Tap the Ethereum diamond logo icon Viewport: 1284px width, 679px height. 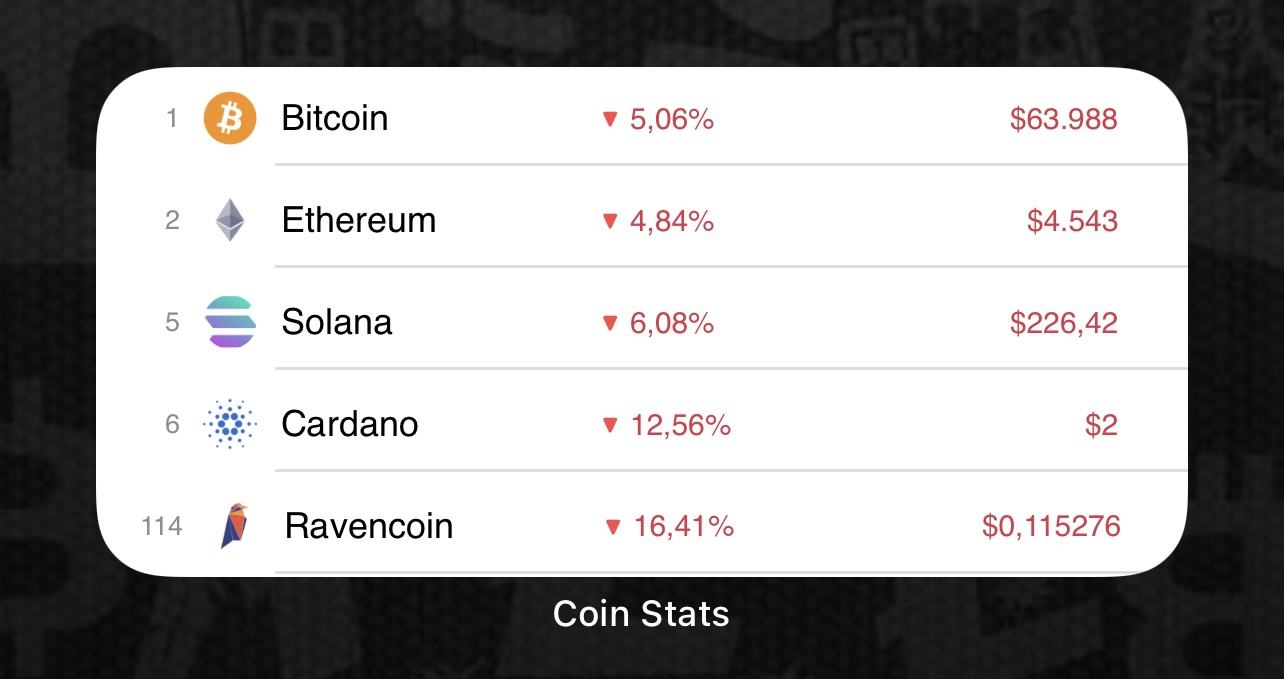(x=230, y=220)
